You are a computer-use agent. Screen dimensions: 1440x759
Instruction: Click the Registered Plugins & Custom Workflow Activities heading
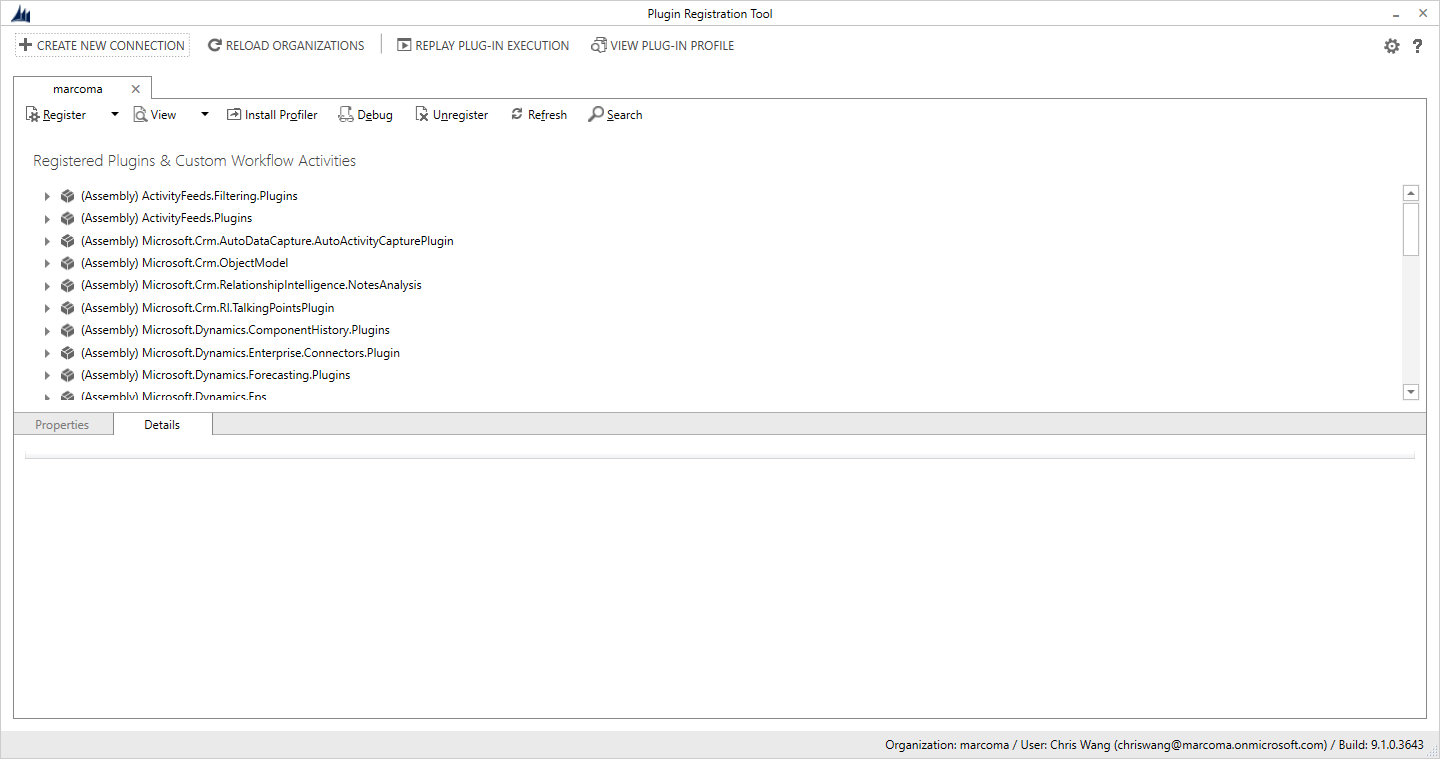tap(194, 161)
